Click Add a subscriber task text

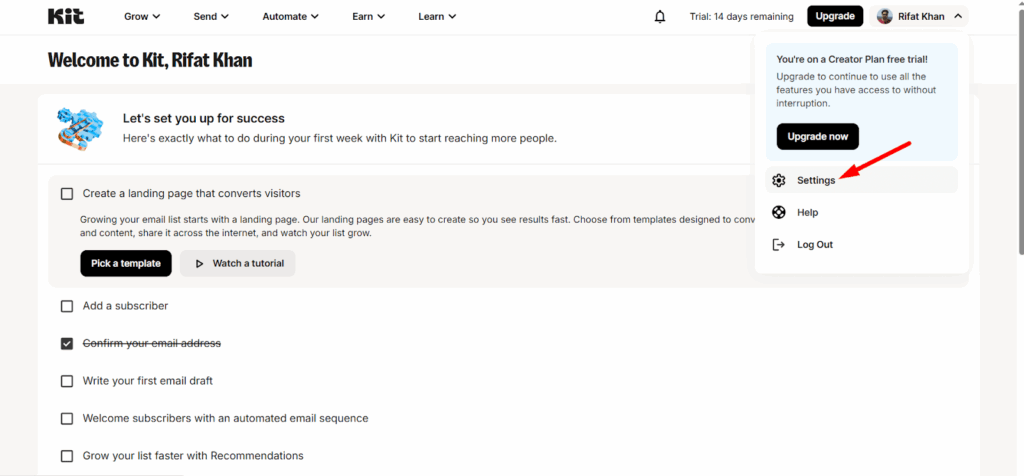[125, 306]
